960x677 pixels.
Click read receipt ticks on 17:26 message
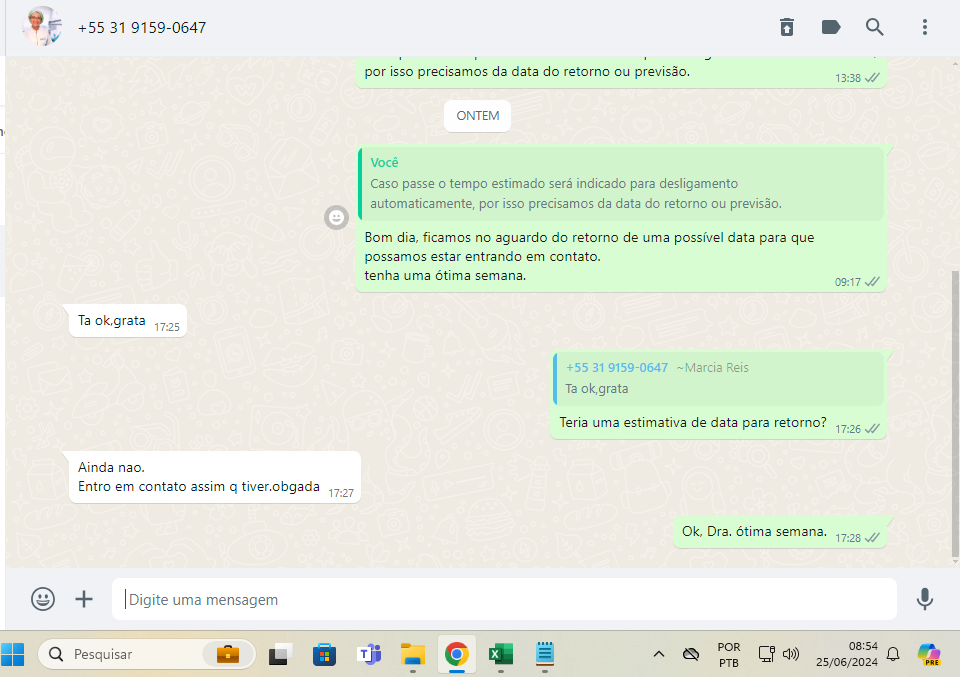point(872,428)
